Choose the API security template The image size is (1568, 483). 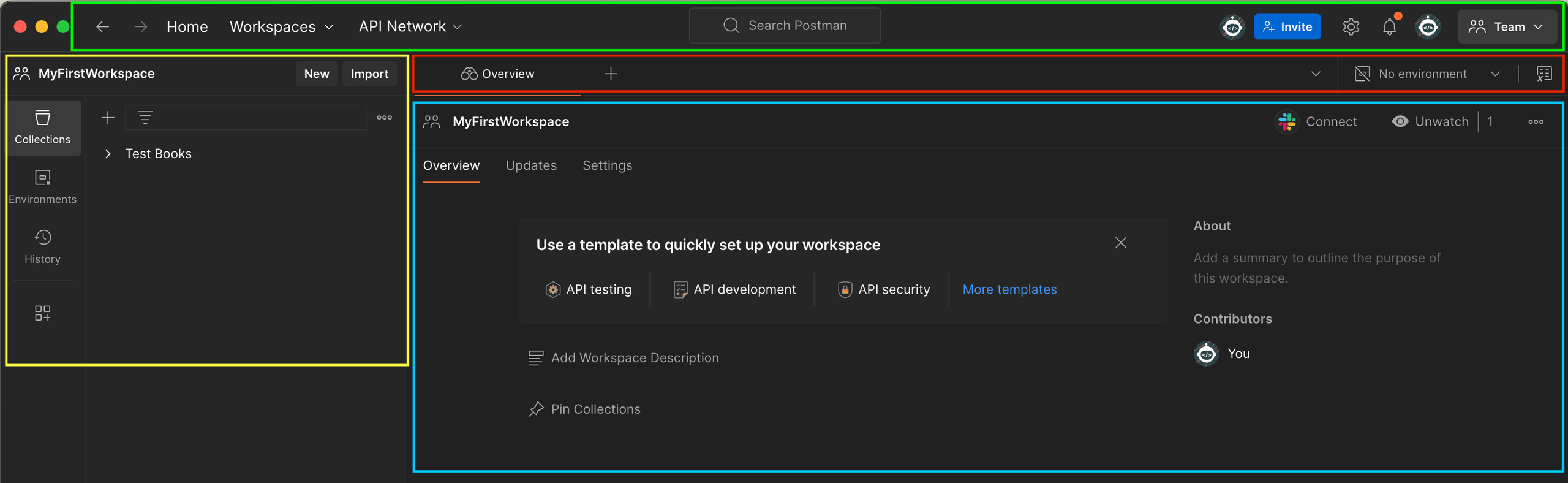883,289
